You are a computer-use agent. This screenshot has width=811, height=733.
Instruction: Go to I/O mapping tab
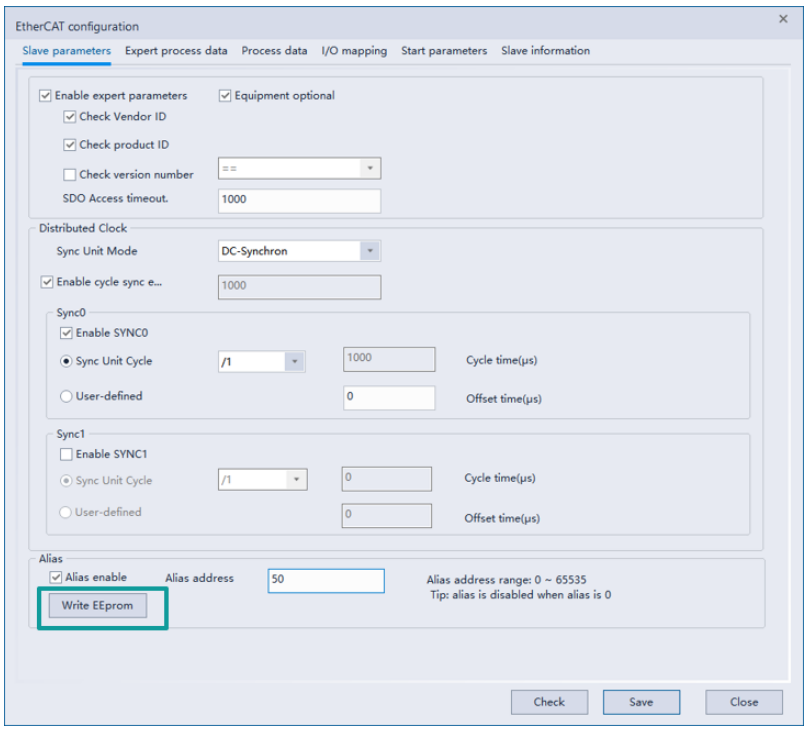click(x=354, y=51)
